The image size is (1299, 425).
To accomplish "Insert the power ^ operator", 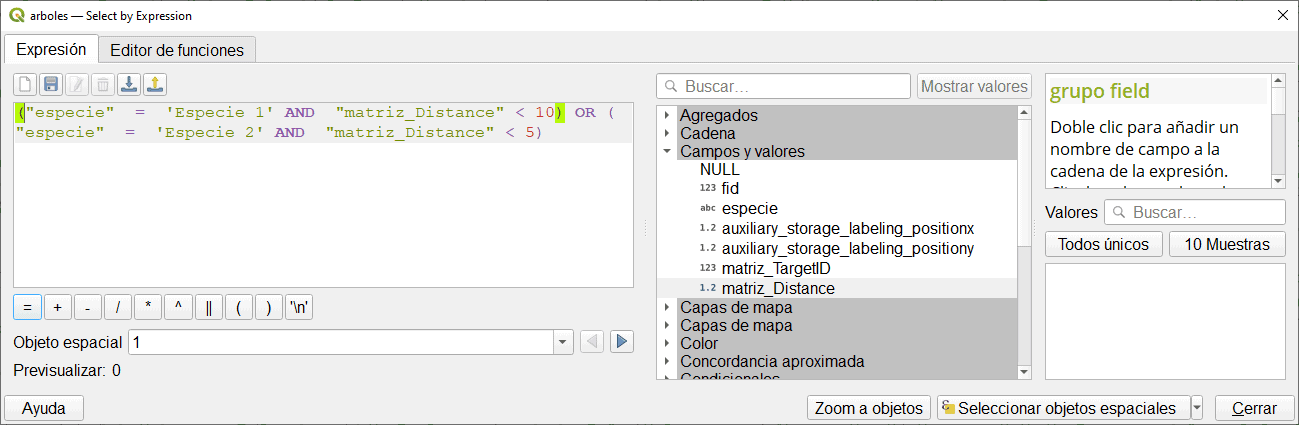I will [x=178, y=307].
